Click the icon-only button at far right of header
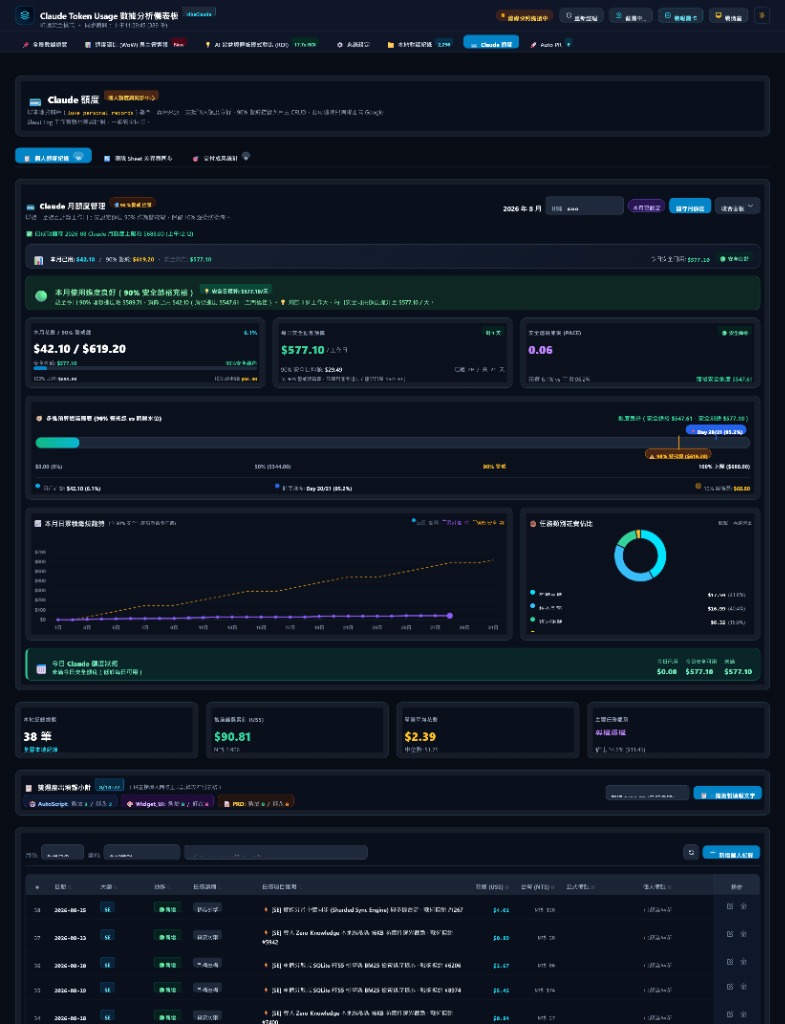785x1024 pixels. pyautogui.click(x=761, y=16)
